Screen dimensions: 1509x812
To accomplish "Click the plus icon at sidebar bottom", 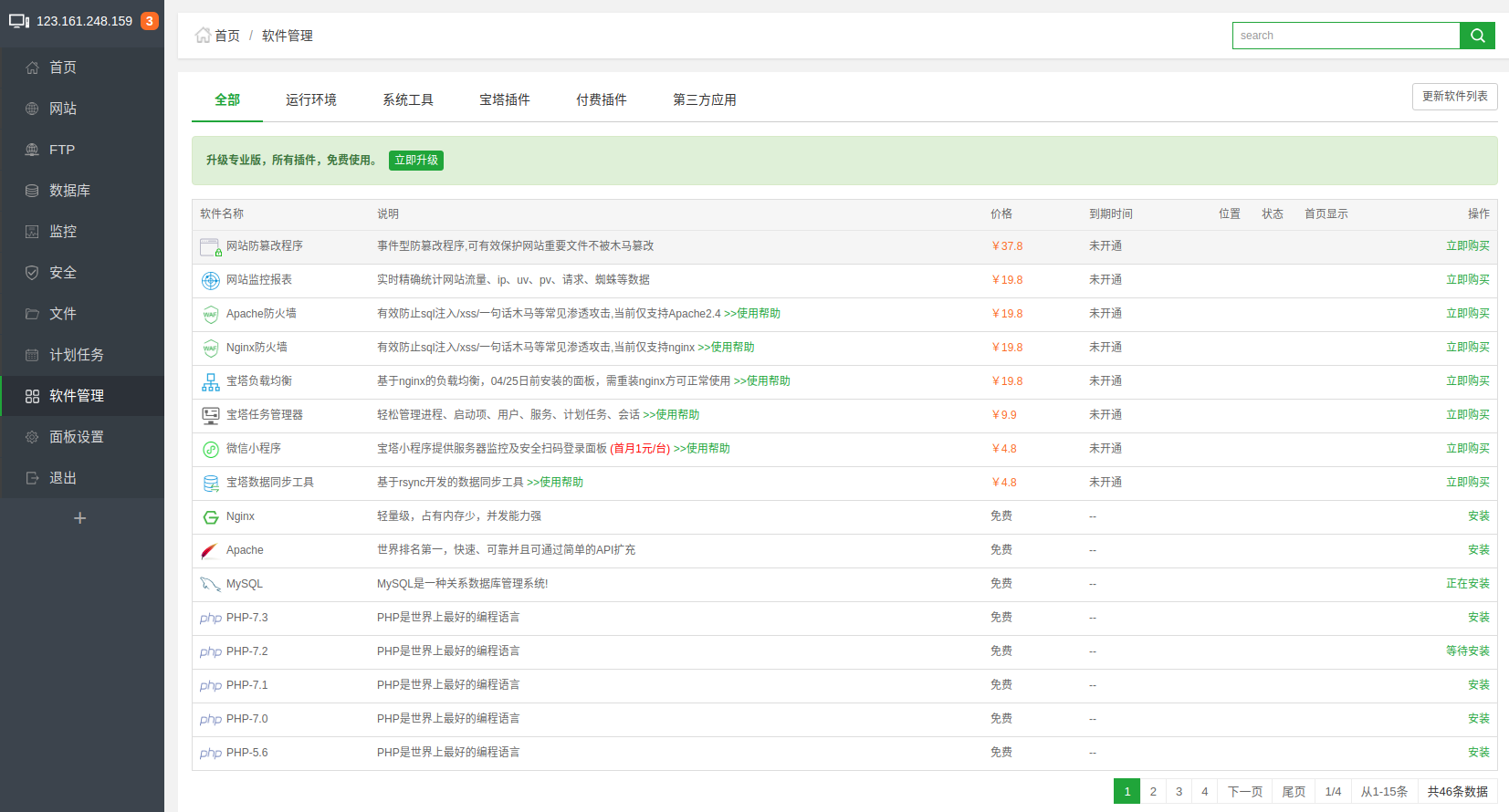I will pos(80,518).
